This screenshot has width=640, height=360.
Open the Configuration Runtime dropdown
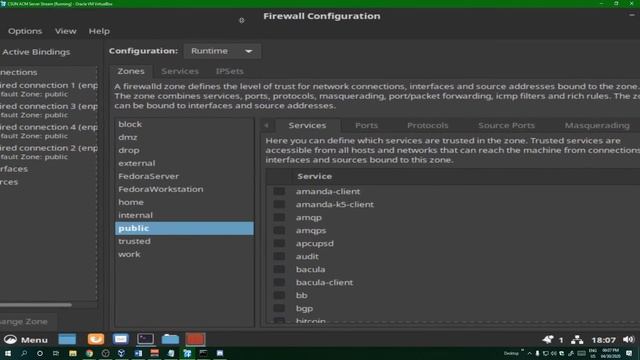222,51
